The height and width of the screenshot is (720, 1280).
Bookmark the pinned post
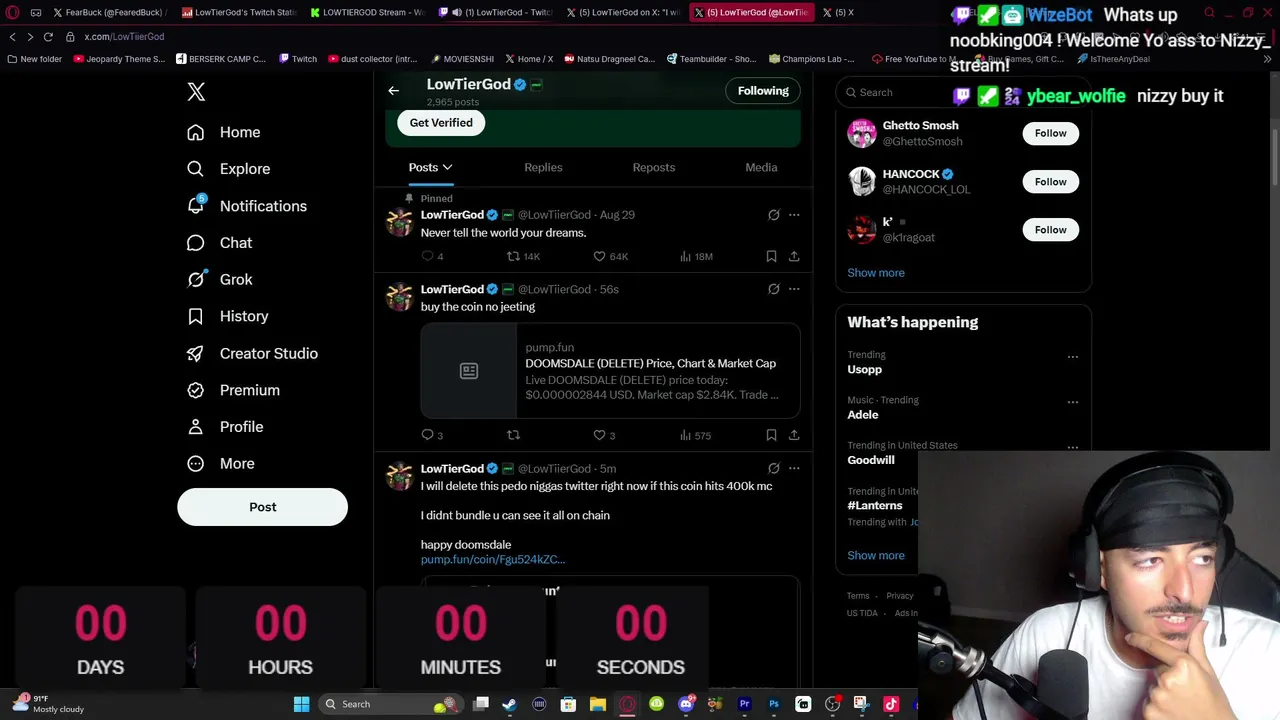click(x=771, y=257)
